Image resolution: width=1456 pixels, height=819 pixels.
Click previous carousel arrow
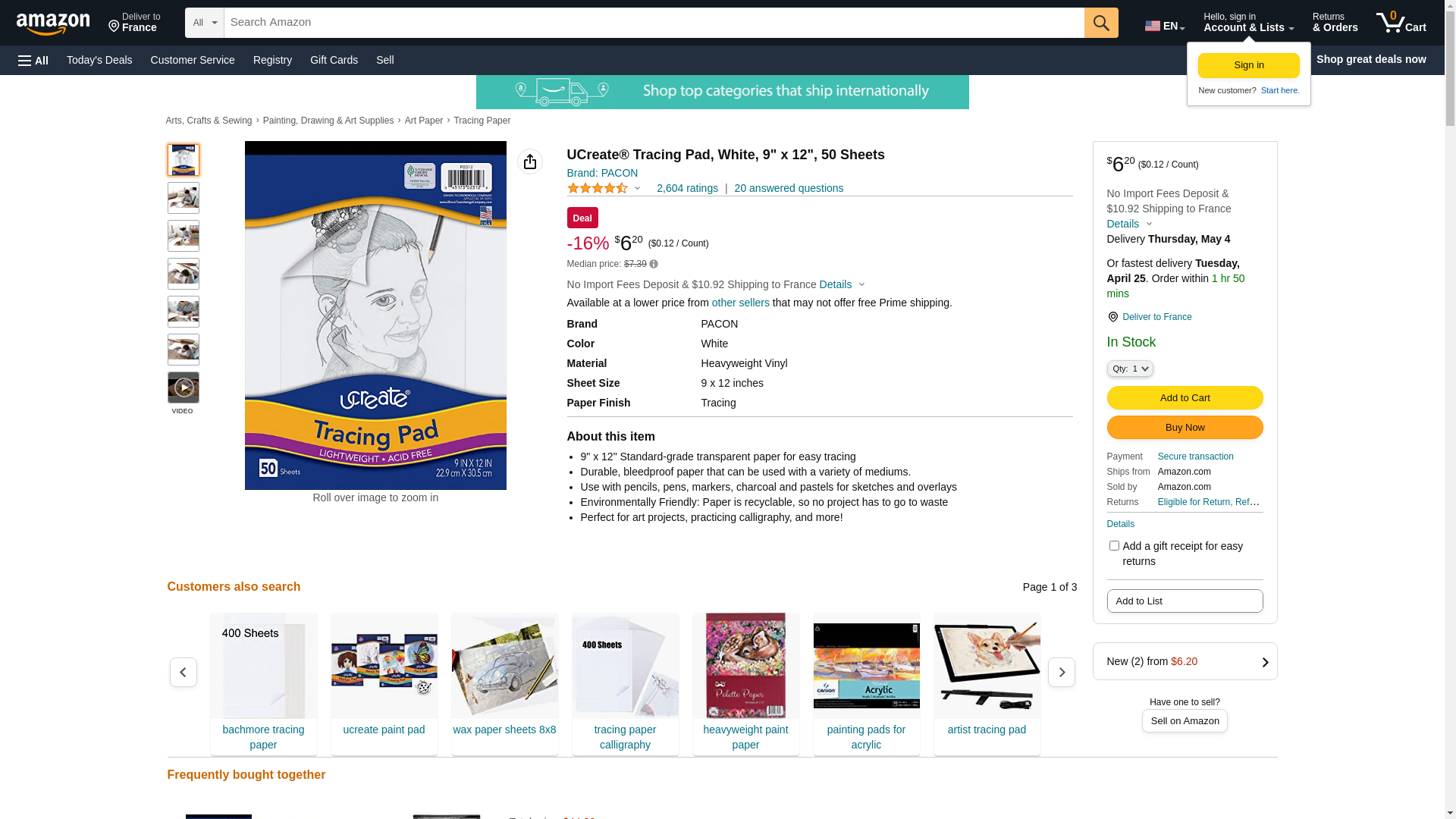(x=184, y=673)
